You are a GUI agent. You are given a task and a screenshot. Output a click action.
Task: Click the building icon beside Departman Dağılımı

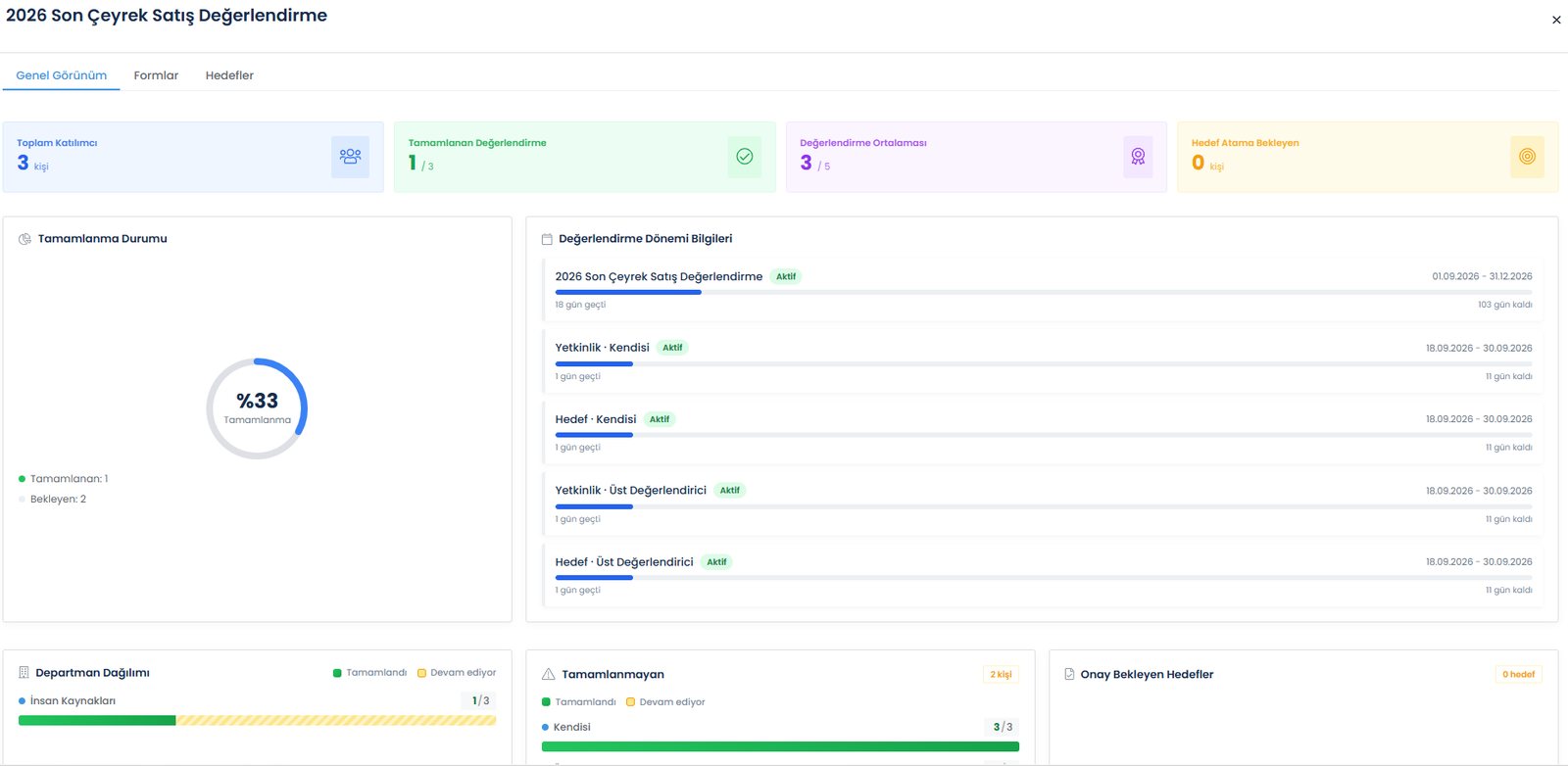[x=24, y=673]
